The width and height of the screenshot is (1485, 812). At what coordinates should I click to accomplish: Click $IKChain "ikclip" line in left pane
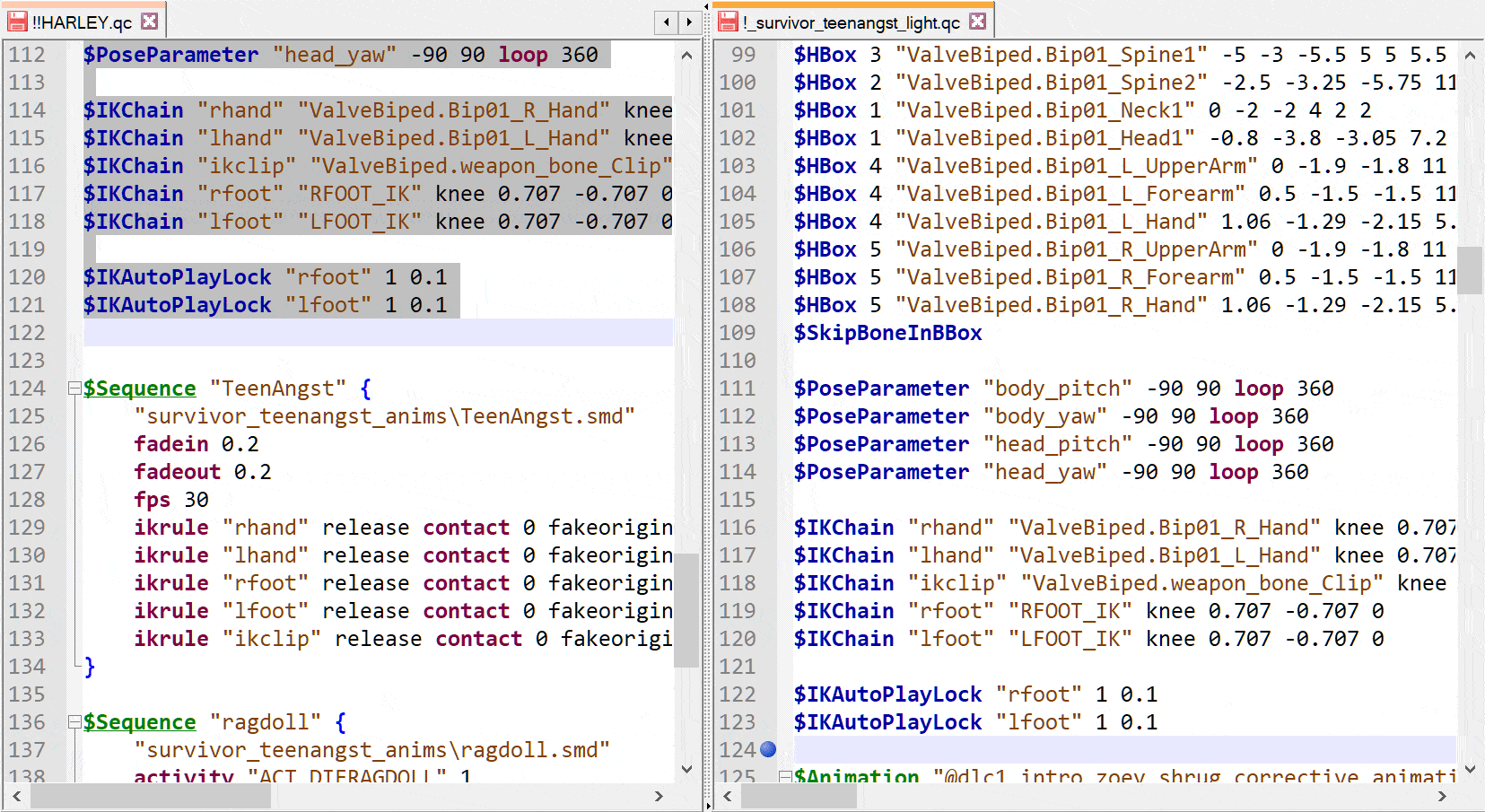(x=378, y=166)
